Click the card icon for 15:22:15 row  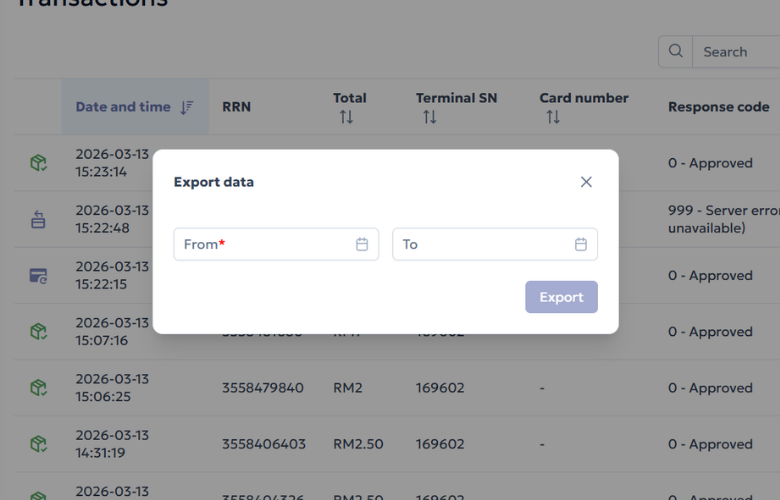click(x=38, y=276)
